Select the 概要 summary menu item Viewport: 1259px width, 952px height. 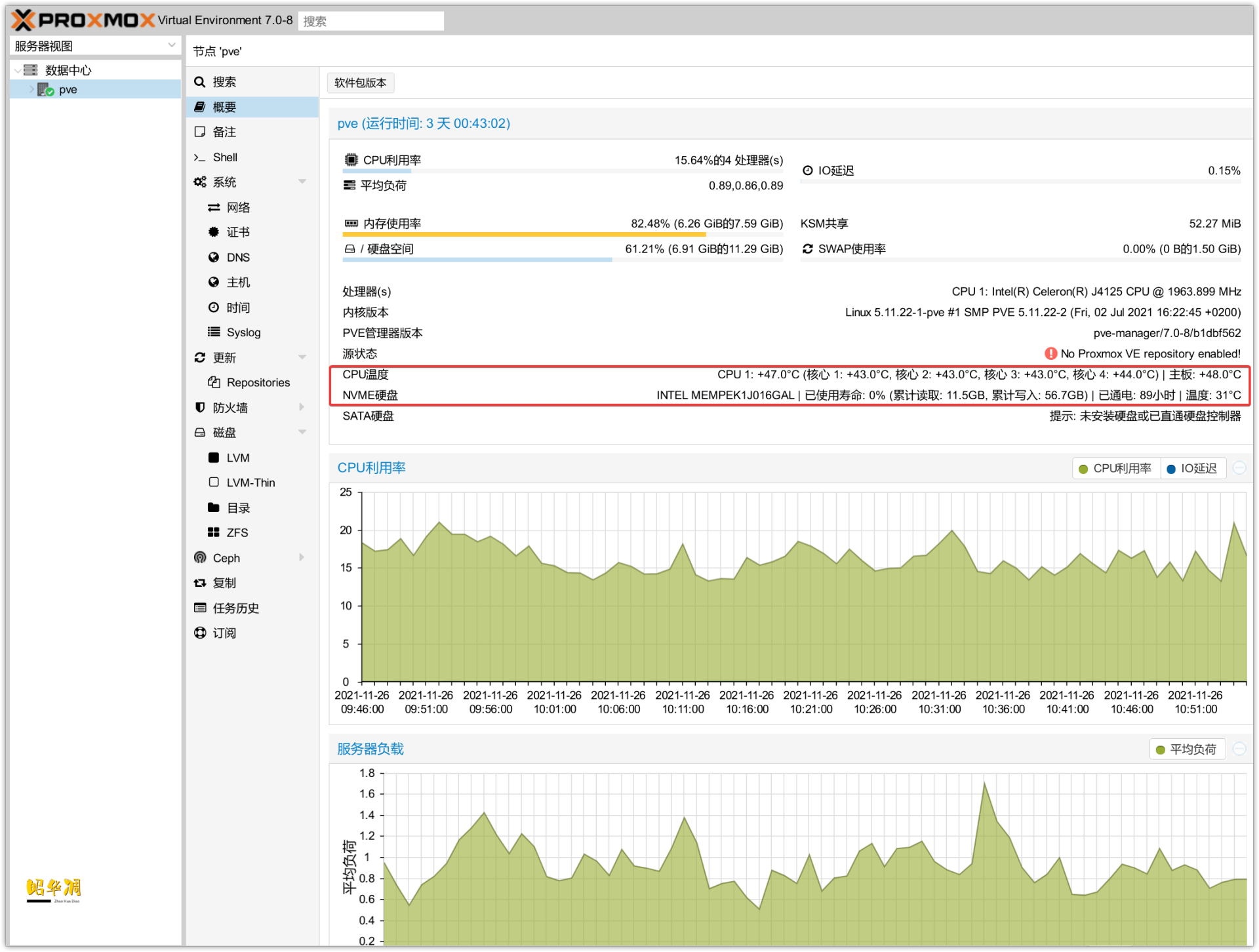224,107
